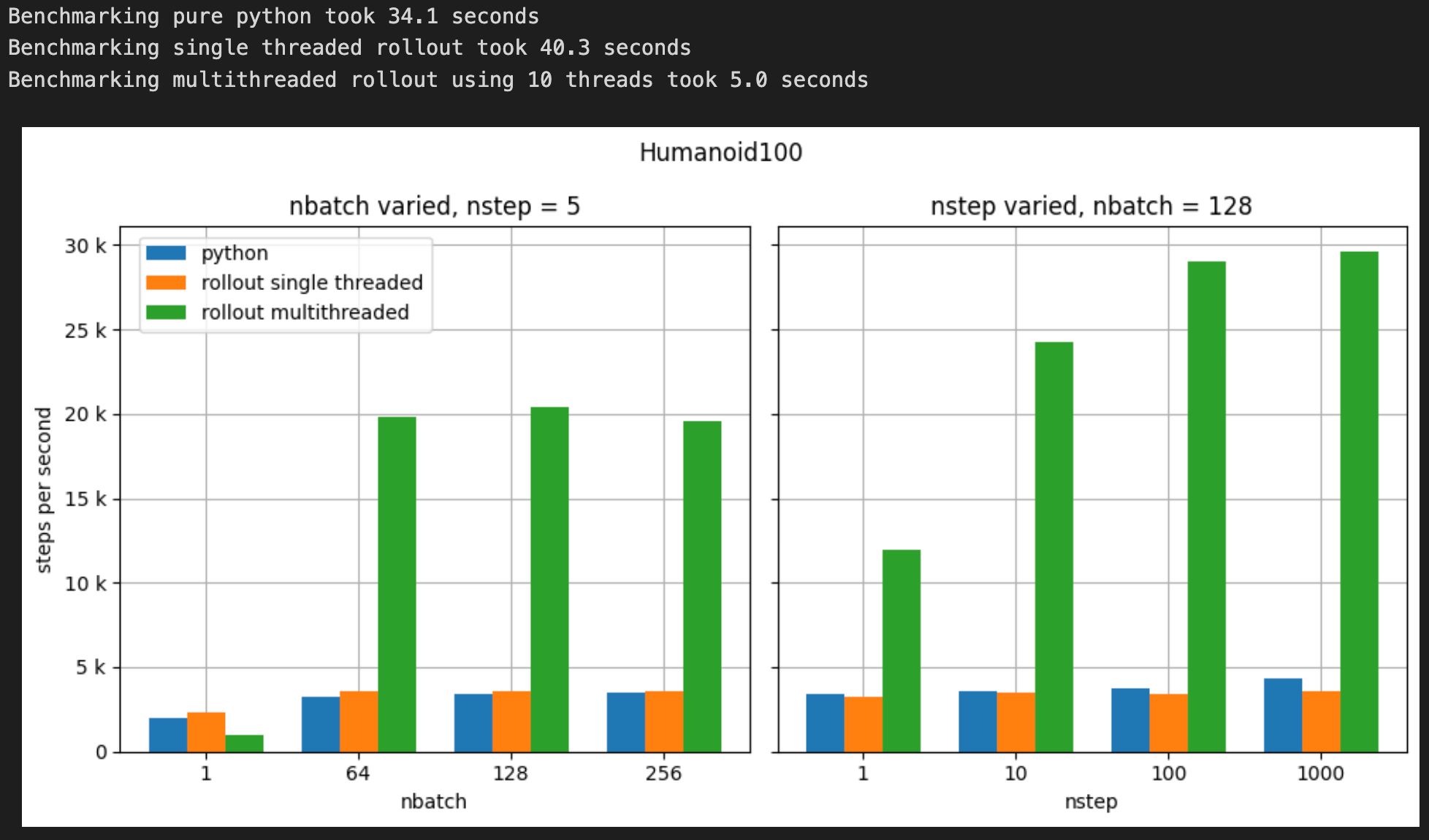Image resolution: width=1429 pixels, height=840 pixels.
Task: Click the green bar at nbatch 128
Action: [549, 579]
